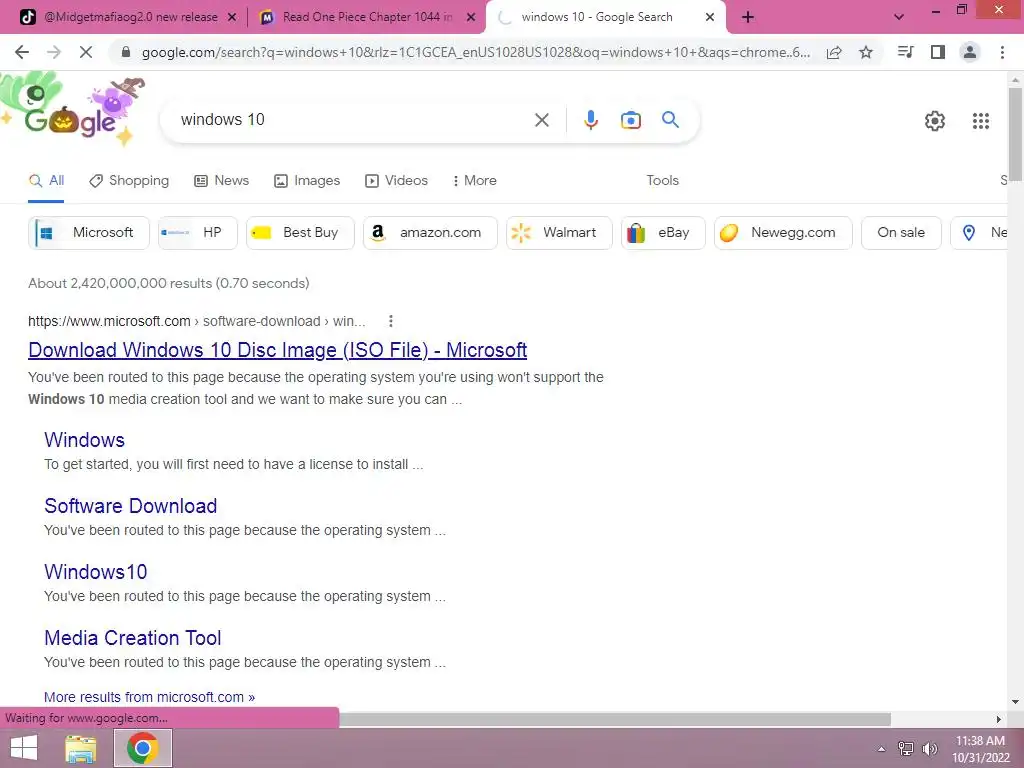Stop loading the page
The image size is (1024, 768).
[x=86, y=52]
